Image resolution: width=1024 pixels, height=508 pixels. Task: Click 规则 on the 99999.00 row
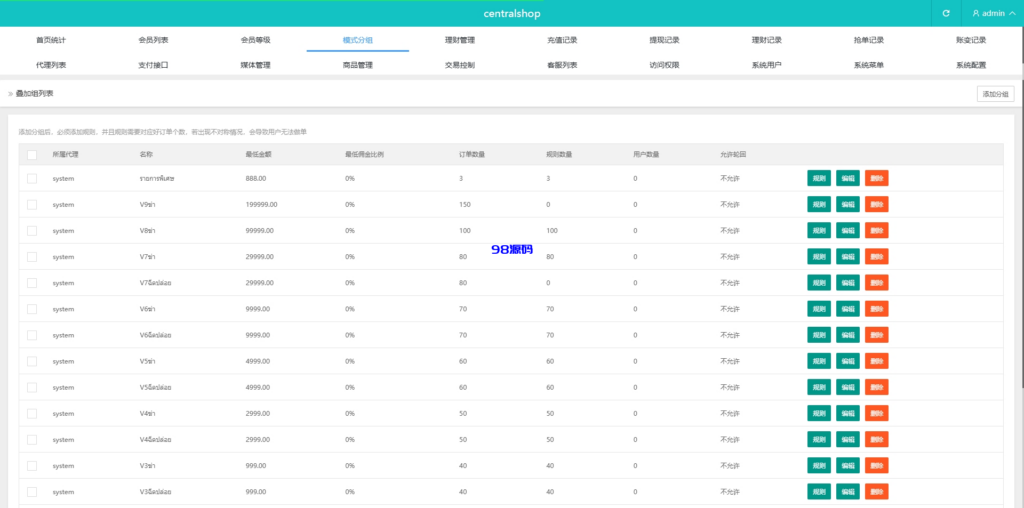[x=819, y=230]
